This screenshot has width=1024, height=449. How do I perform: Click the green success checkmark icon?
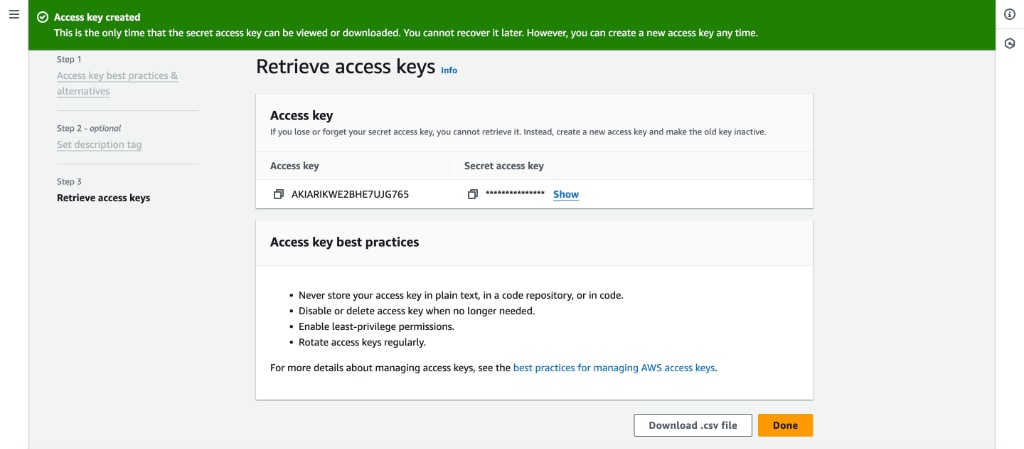click(43, 18)
